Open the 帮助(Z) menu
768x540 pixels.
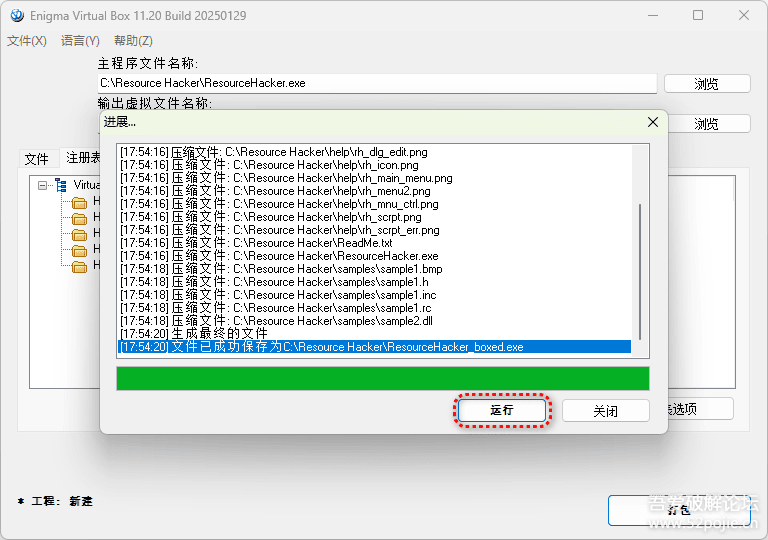tap(133, 41)
